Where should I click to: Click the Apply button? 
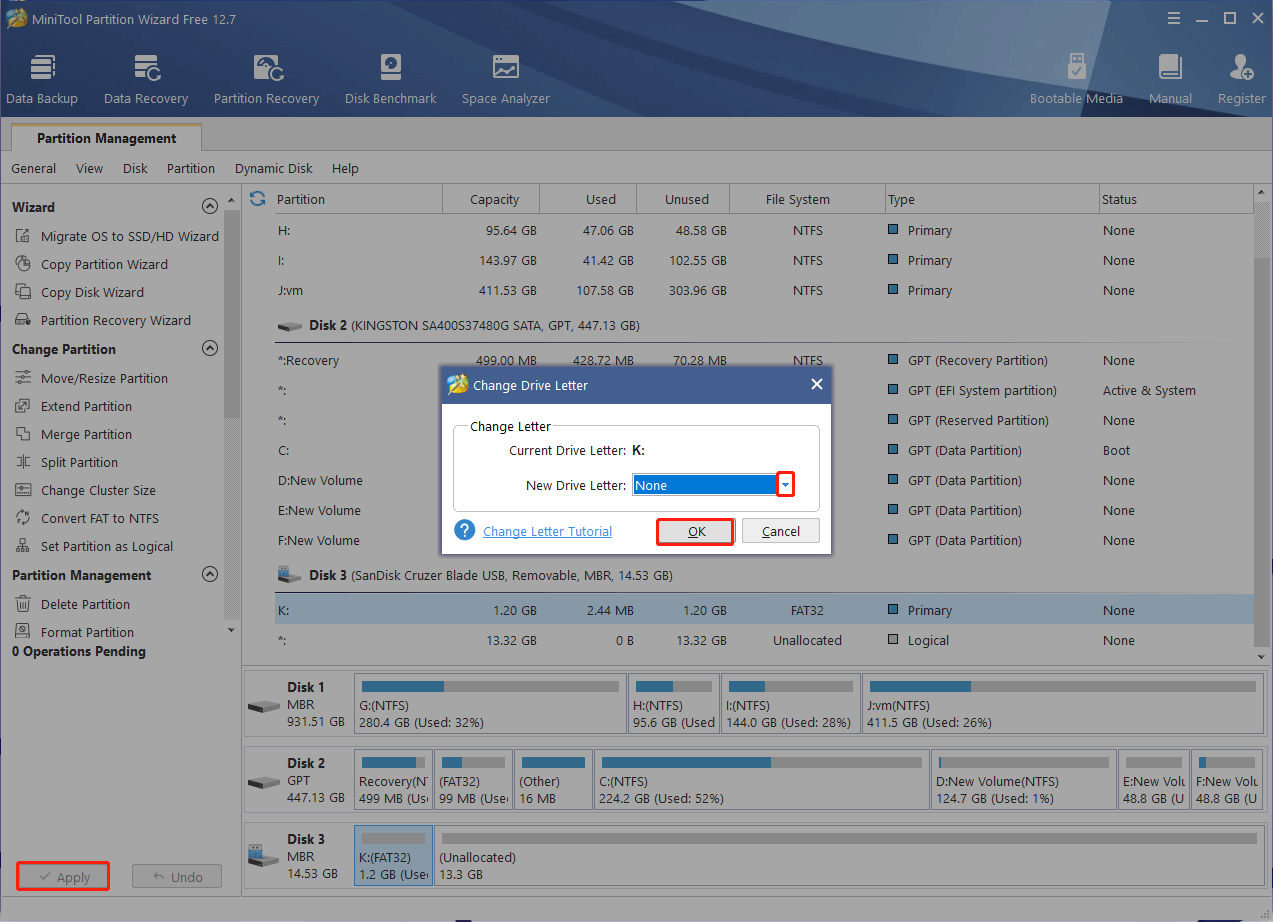pyautogui.click(x=63, y=877)
